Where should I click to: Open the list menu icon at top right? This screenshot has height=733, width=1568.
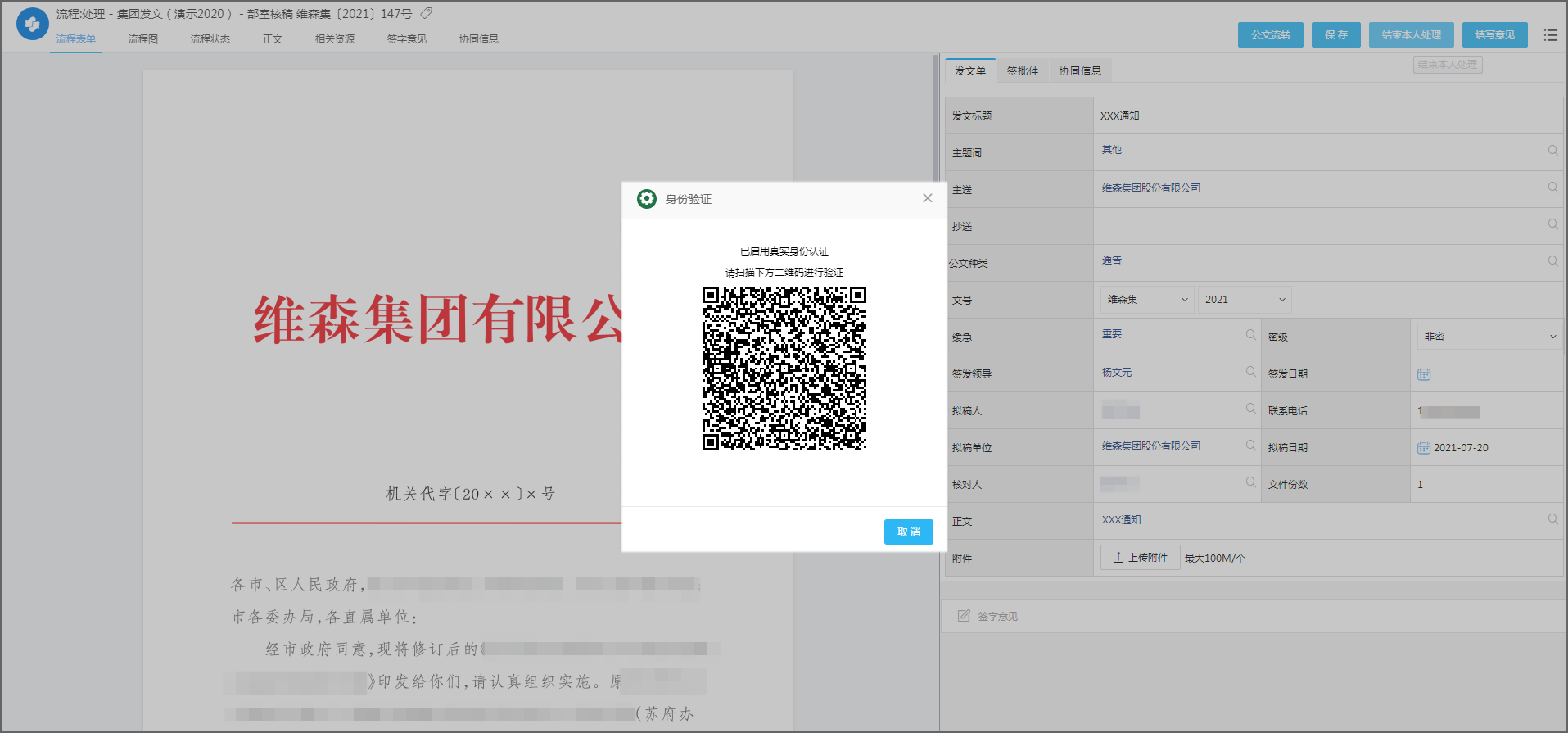[x=1550, y=35]
